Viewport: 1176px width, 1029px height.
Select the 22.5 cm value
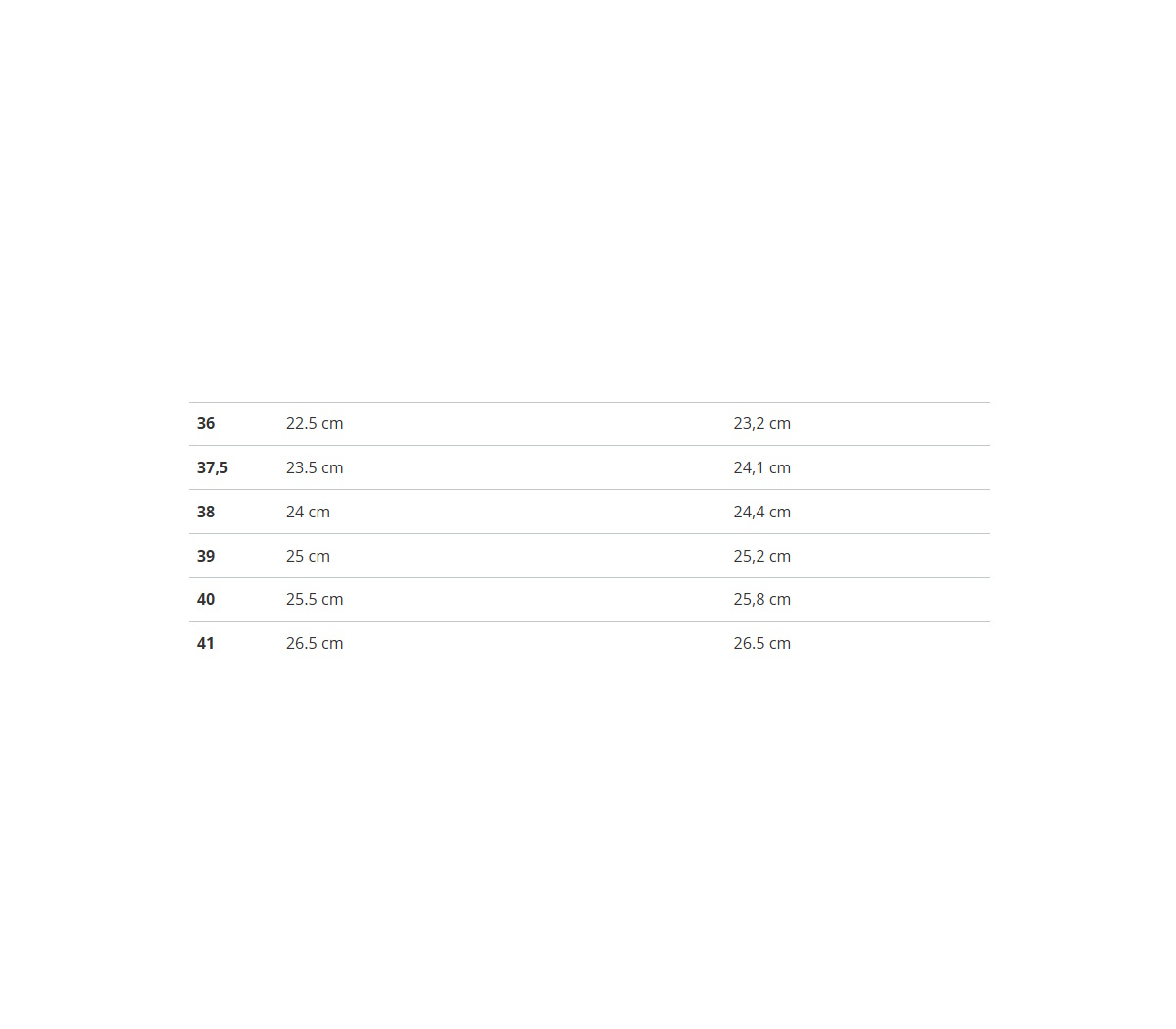315,424
